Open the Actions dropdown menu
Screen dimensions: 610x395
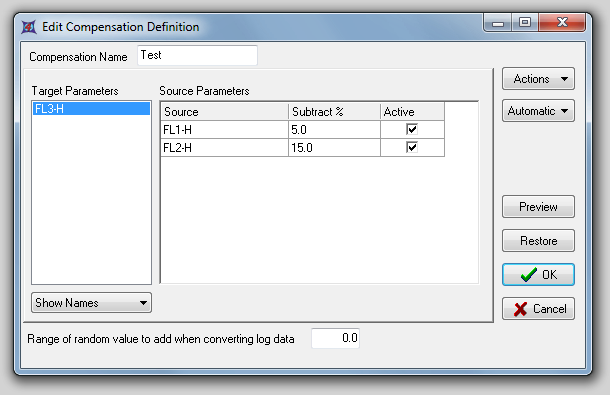(538, 79)
